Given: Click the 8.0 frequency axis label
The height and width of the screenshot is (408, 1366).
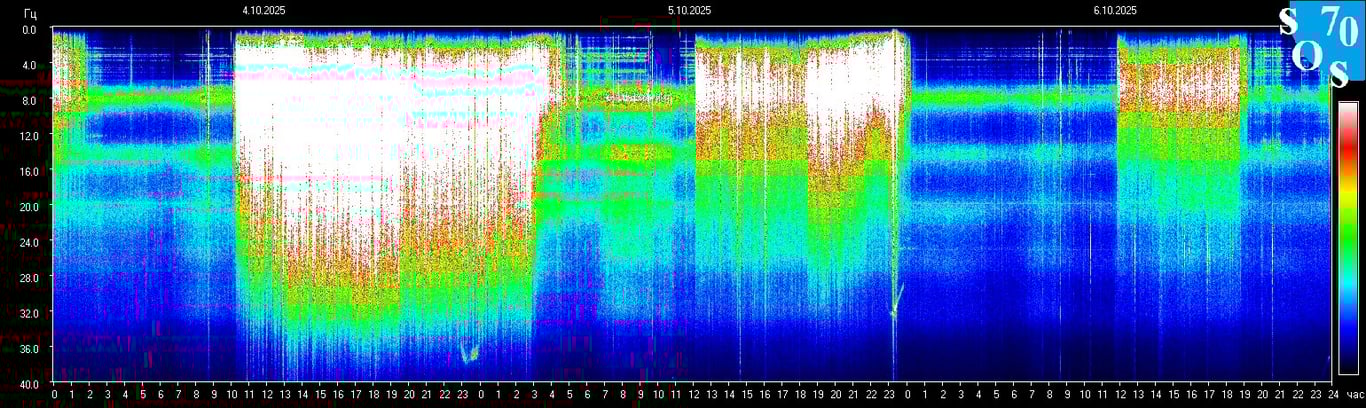Looking at the screenshot, I should [x=29, y=100].
